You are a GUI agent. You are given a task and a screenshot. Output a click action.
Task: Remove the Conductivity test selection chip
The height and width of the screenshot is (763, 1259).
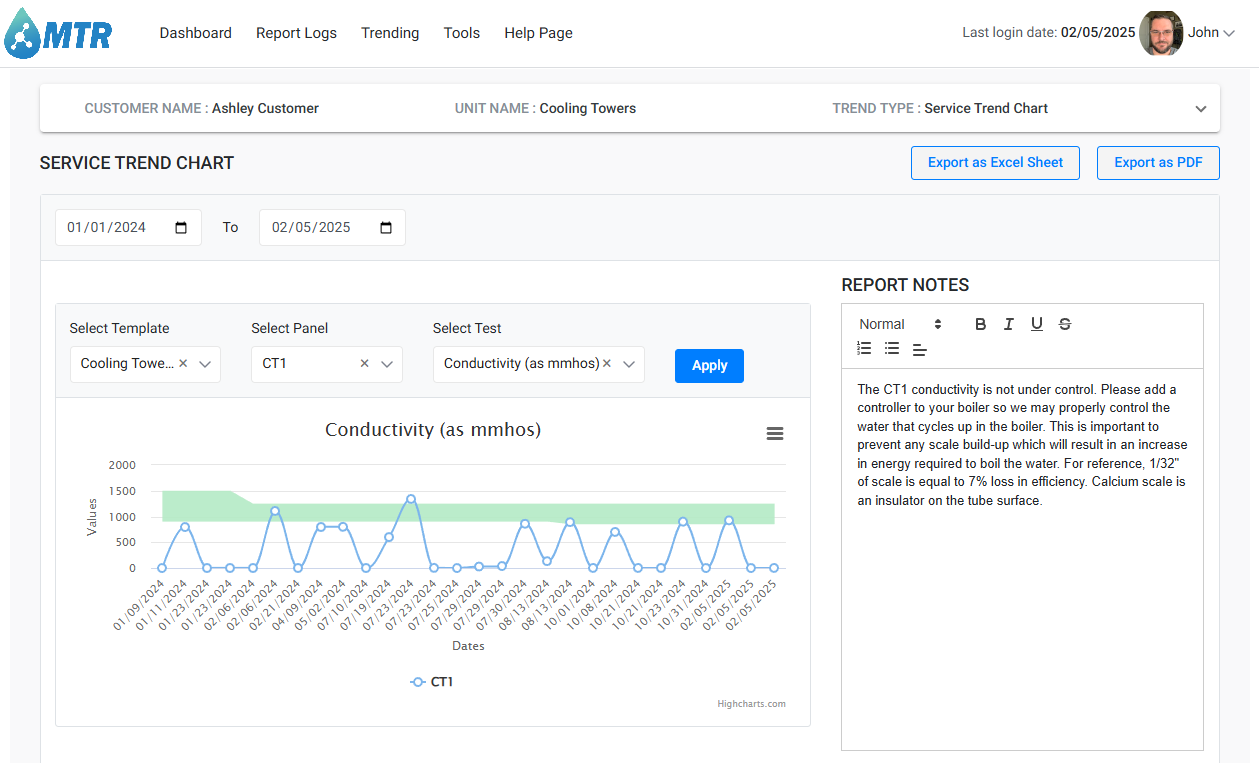coord(607,364)
